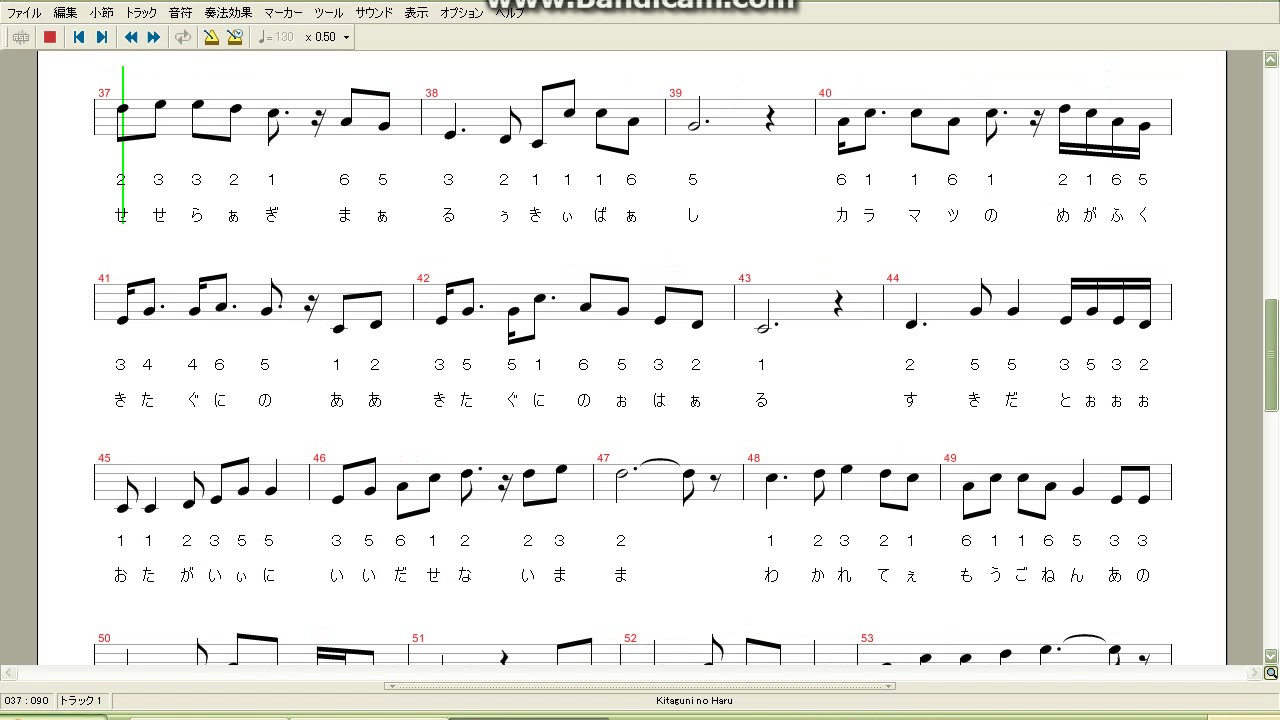Screen dimensions: 1280x720
Task: Click measure number 41
Action: (x=104, y=278)
